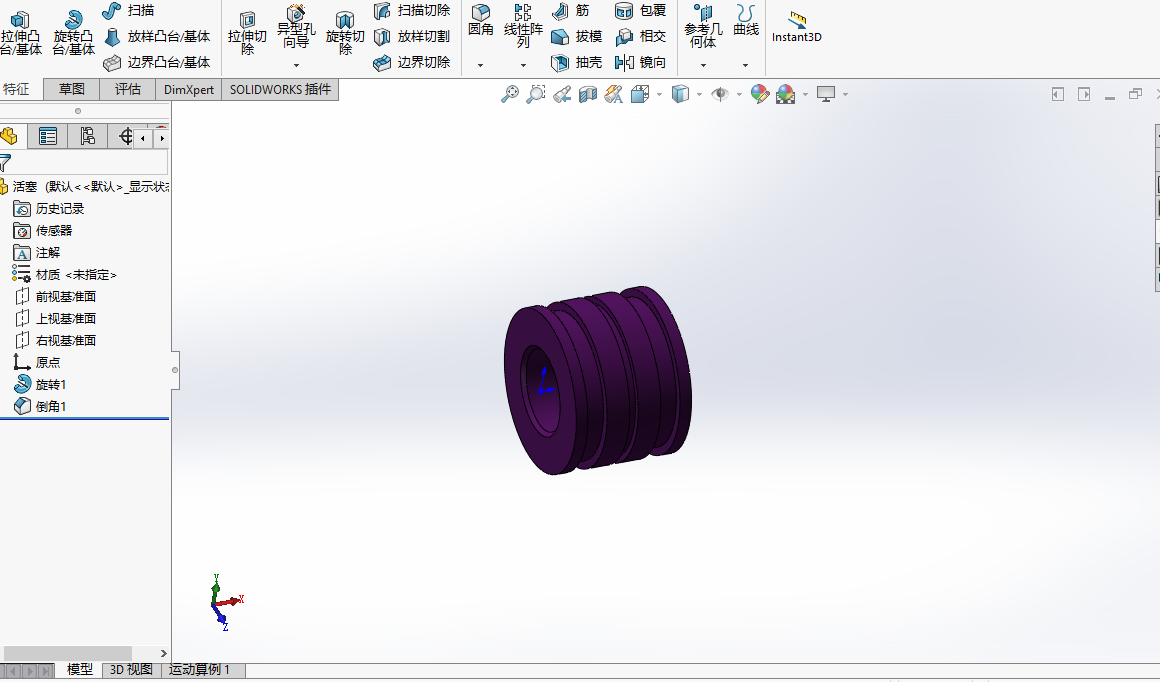Viewport: 1160px width, 682px height.
Task: Expand the Hide/Show Items dropdown arrow
Action: click(x=739, y=95)
